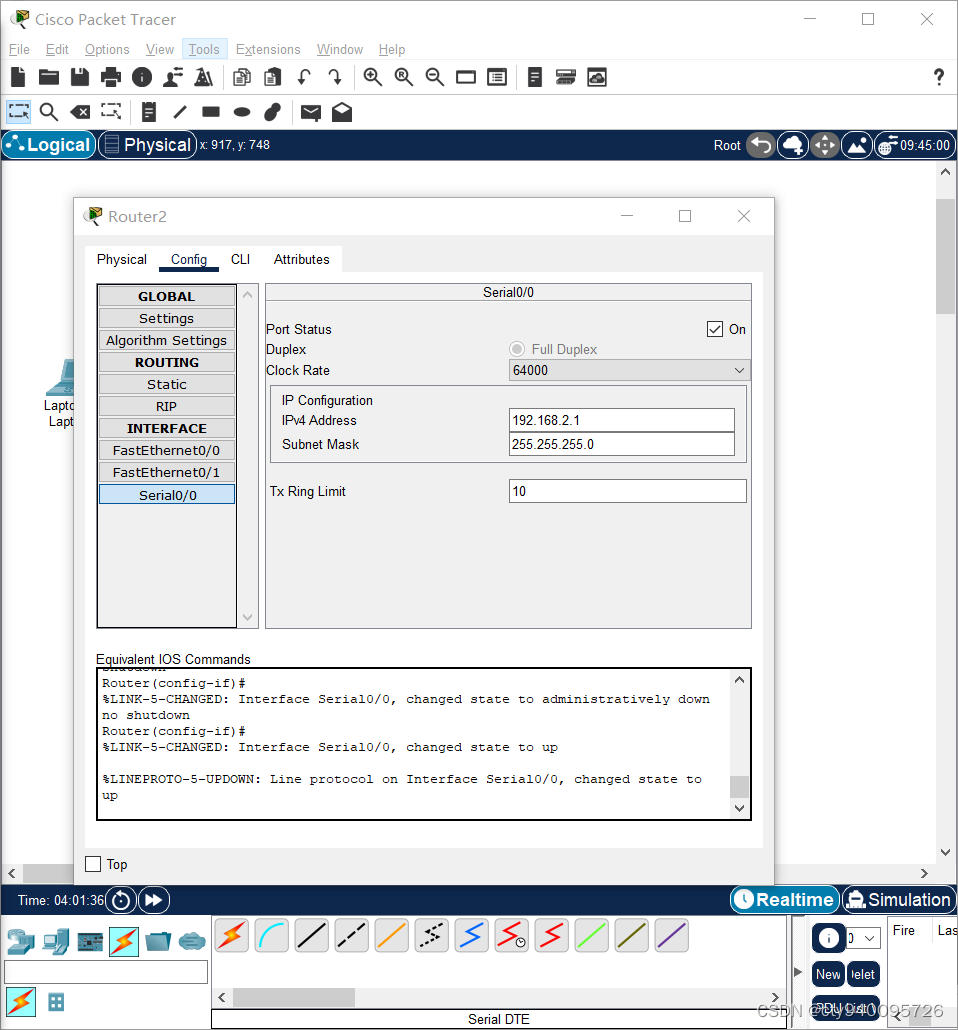Click the up arrow of the IOS commands scrollbar
The height and width of the screenshot is (1030, 958).
coord(740,680)
